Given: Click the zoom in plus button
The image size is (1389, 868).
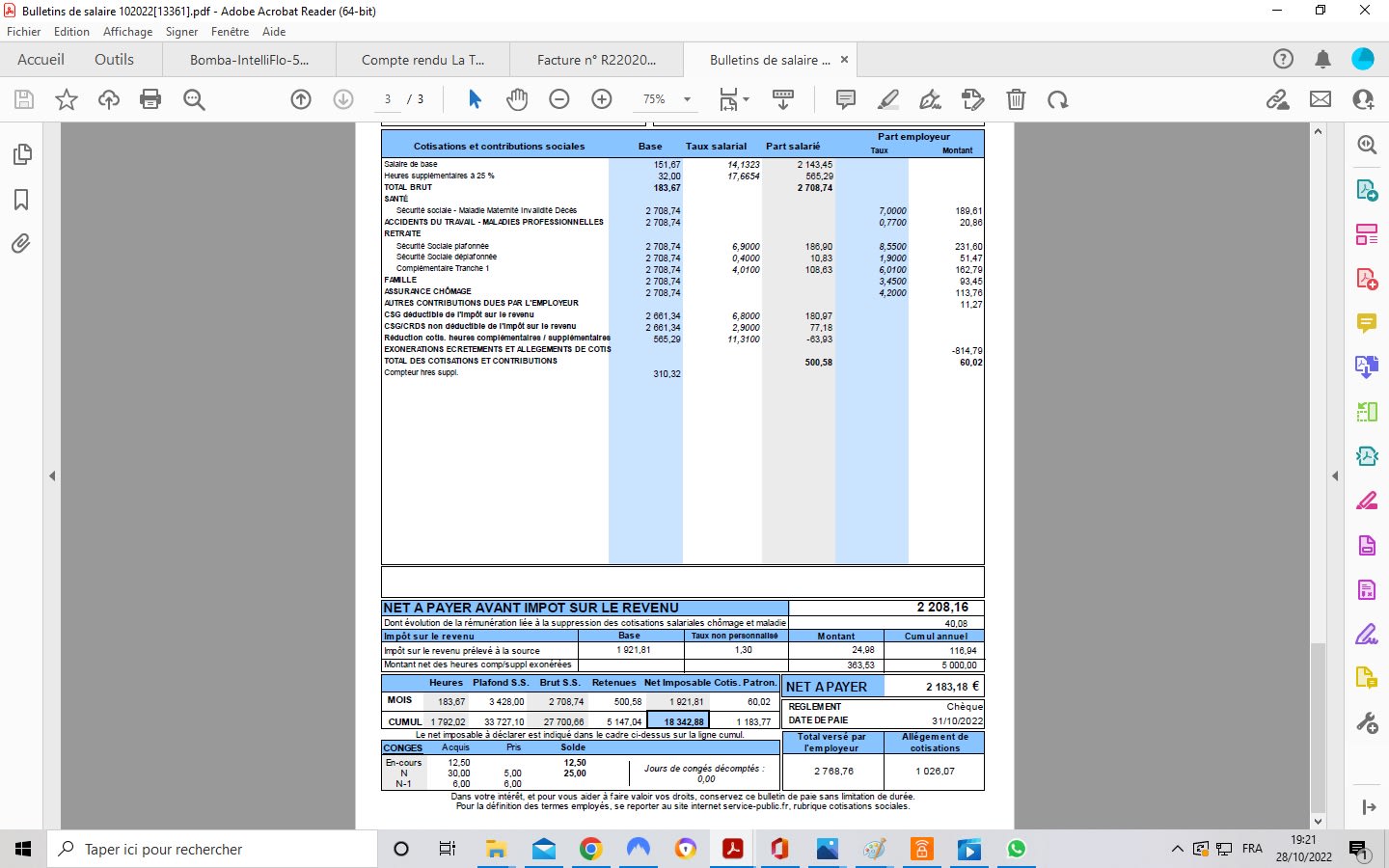Looking at the screenshot, I should [x=602, y=99].
